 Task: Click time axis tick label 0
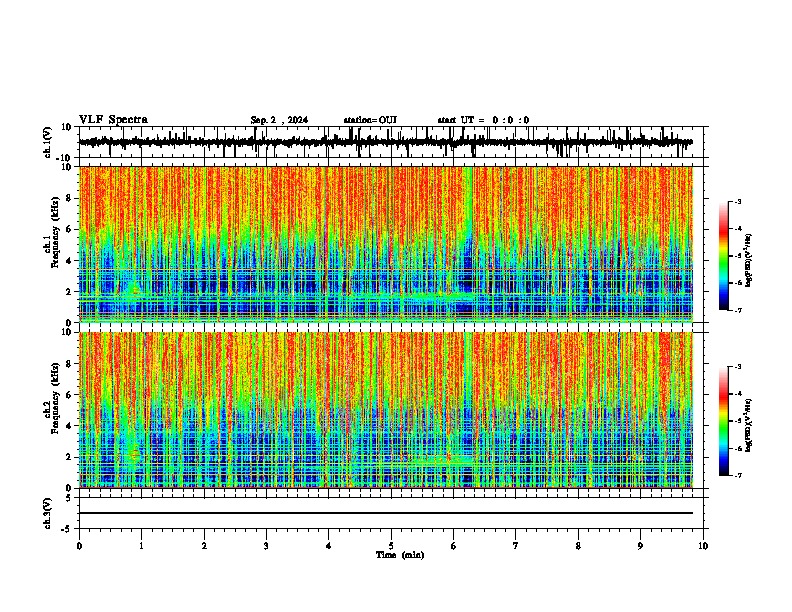click(79, 546)
